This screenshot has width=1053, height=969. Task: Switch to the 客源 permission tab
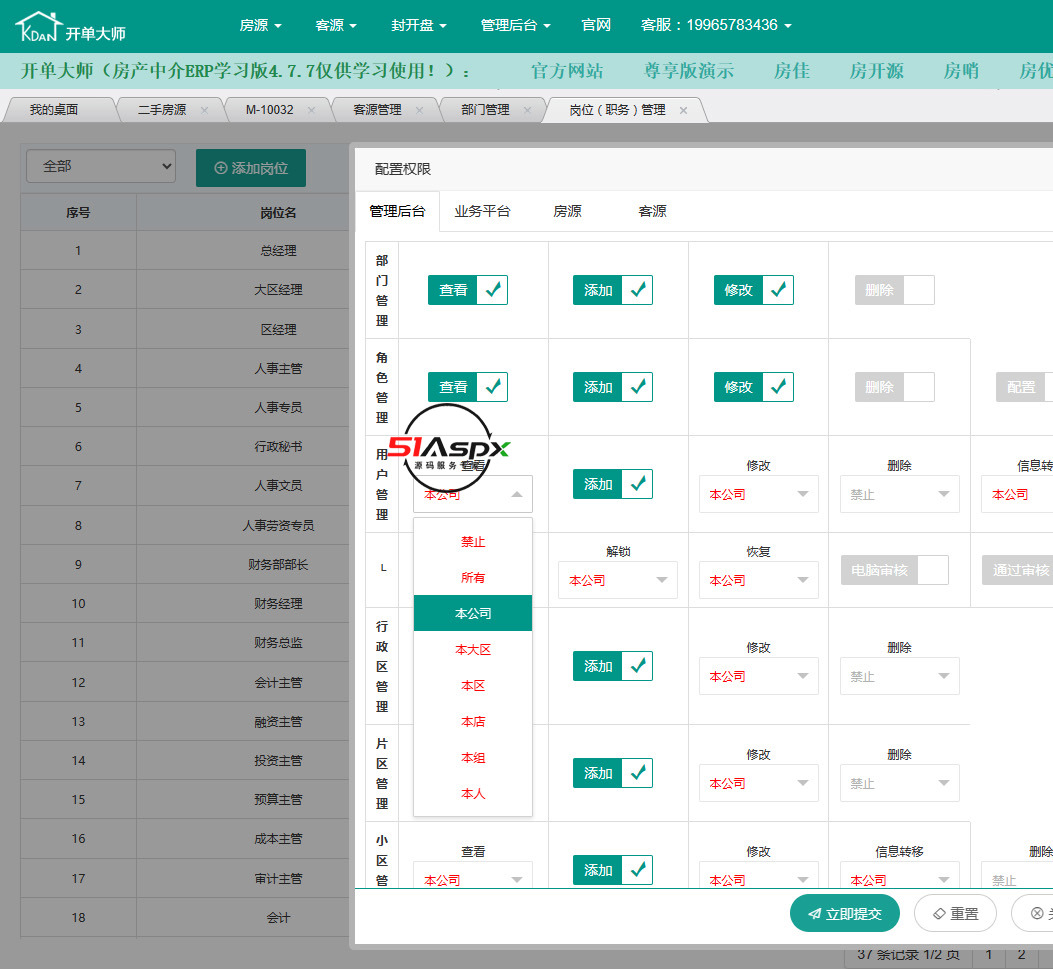652,212
